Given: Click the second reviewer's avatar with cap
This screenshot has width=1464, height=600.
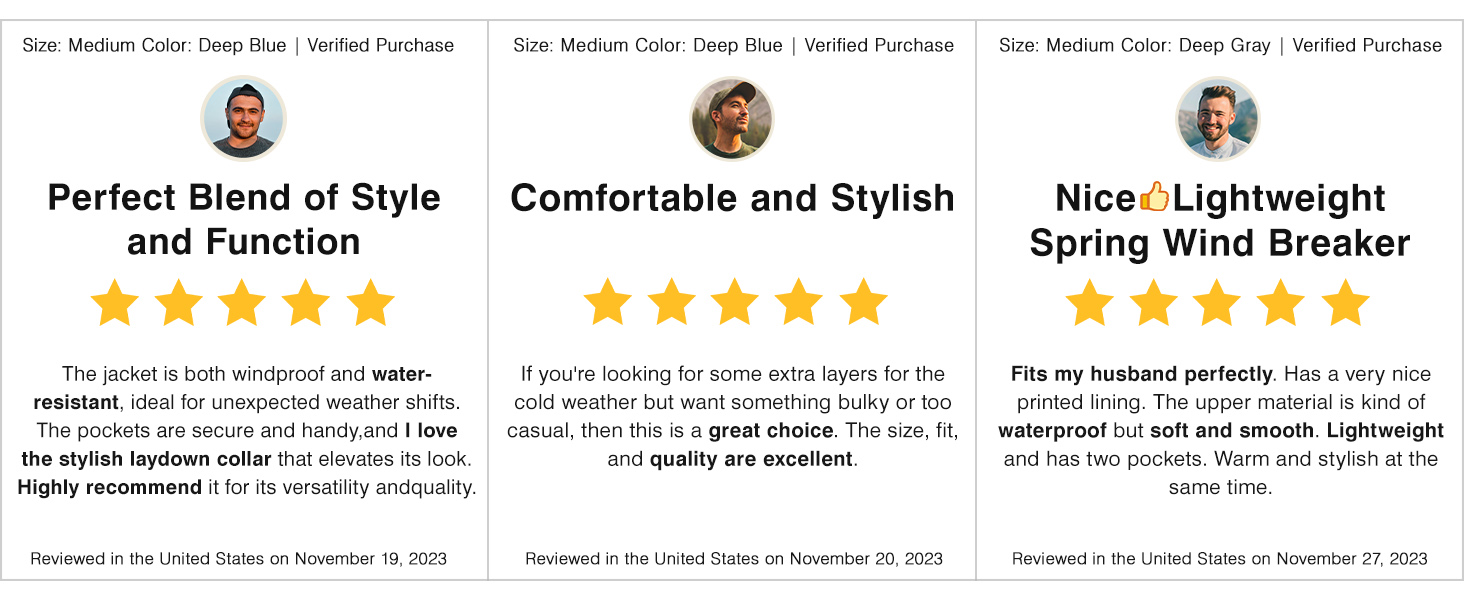Looking at the screenshot, I should (x=732, y=119).
